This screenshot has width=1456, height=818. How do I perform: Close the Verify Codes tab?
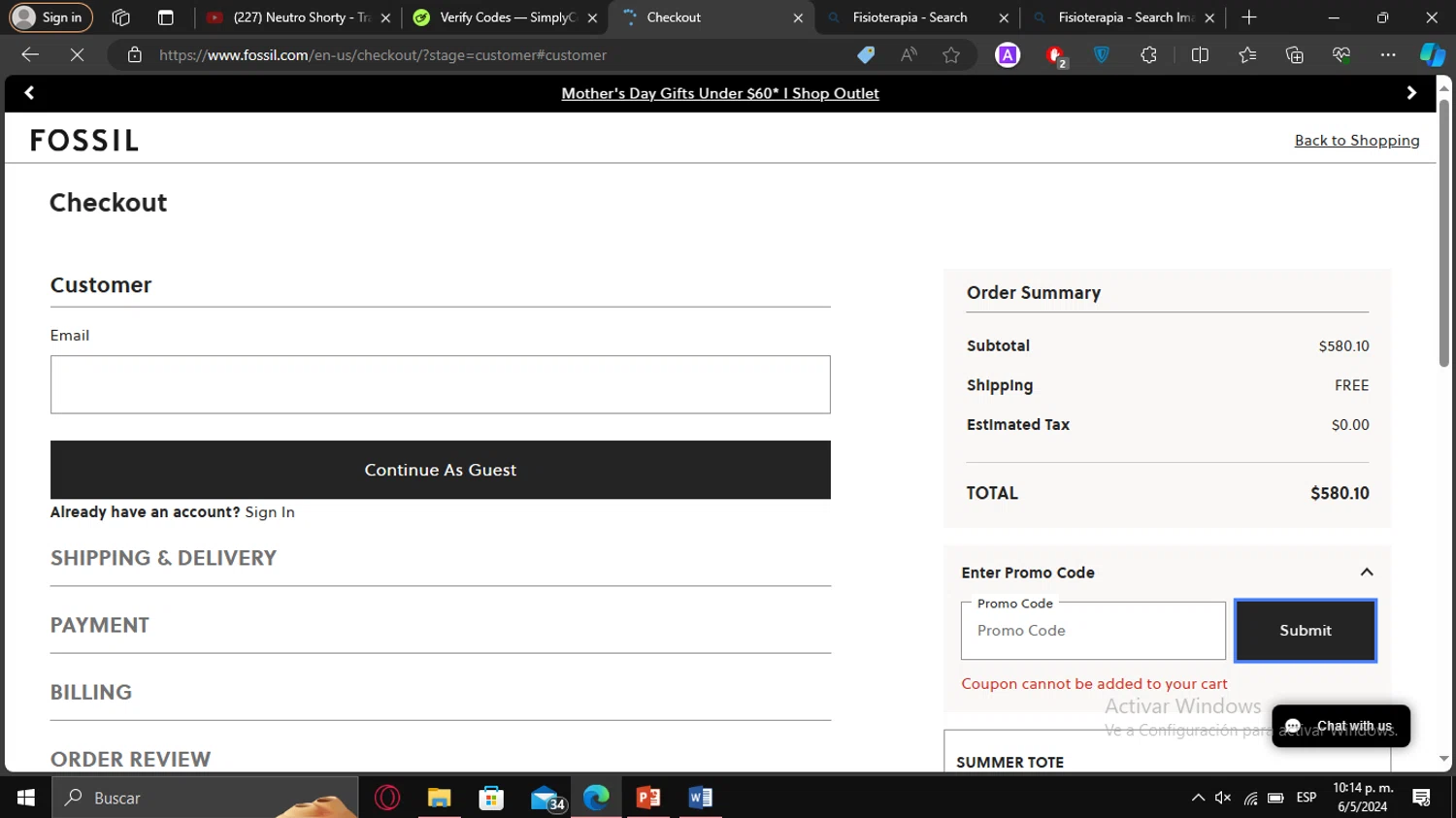click(x=592, y=17)
